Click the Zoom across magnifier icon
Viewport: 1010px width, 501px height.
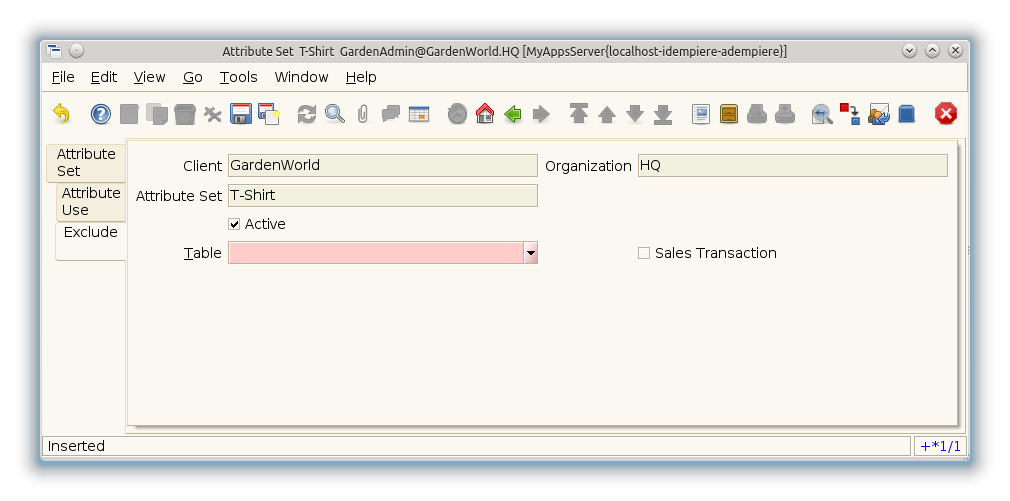pyautogui.click(x=822, y=114)
